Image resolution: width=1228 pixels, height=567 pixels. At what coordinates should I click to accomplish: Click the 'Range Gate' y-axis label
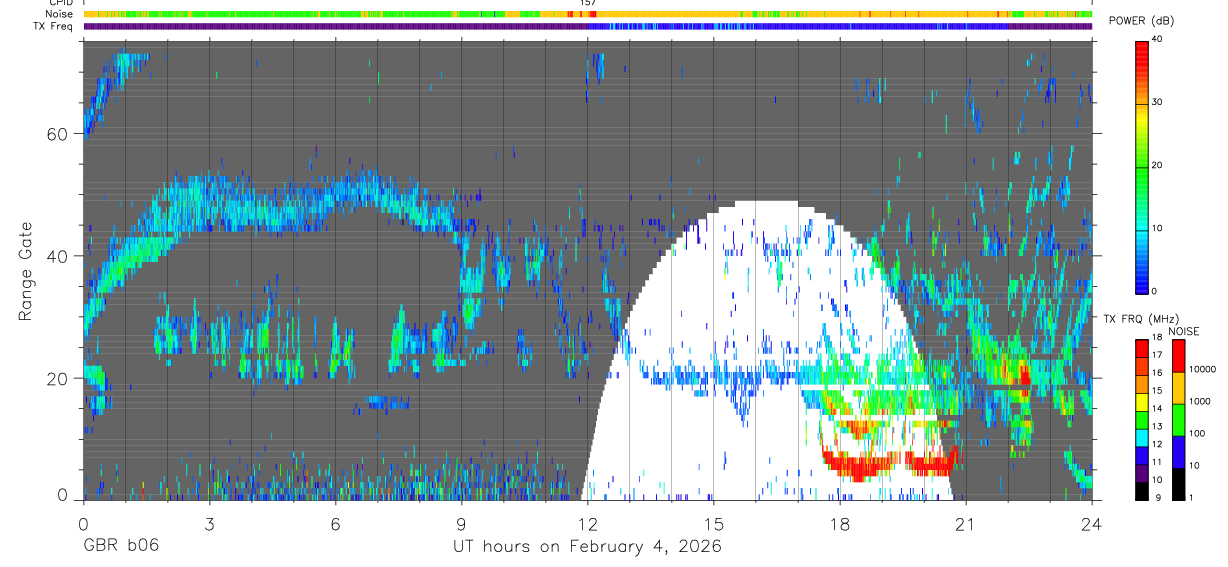[26, 271]
